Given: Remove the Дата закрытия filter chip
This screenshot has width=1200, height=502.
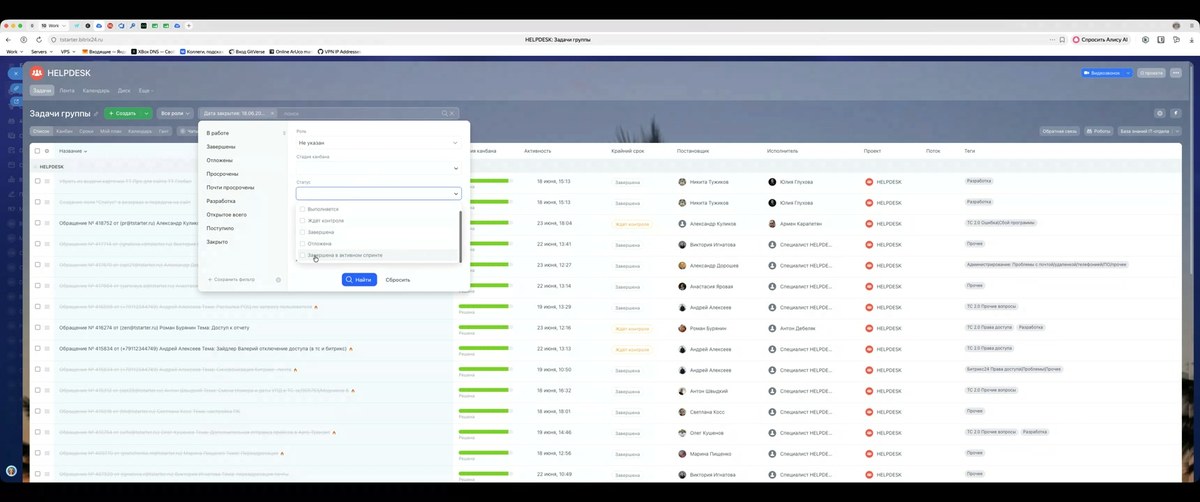Looking at the screenshot, I should (x=272, y=114).
